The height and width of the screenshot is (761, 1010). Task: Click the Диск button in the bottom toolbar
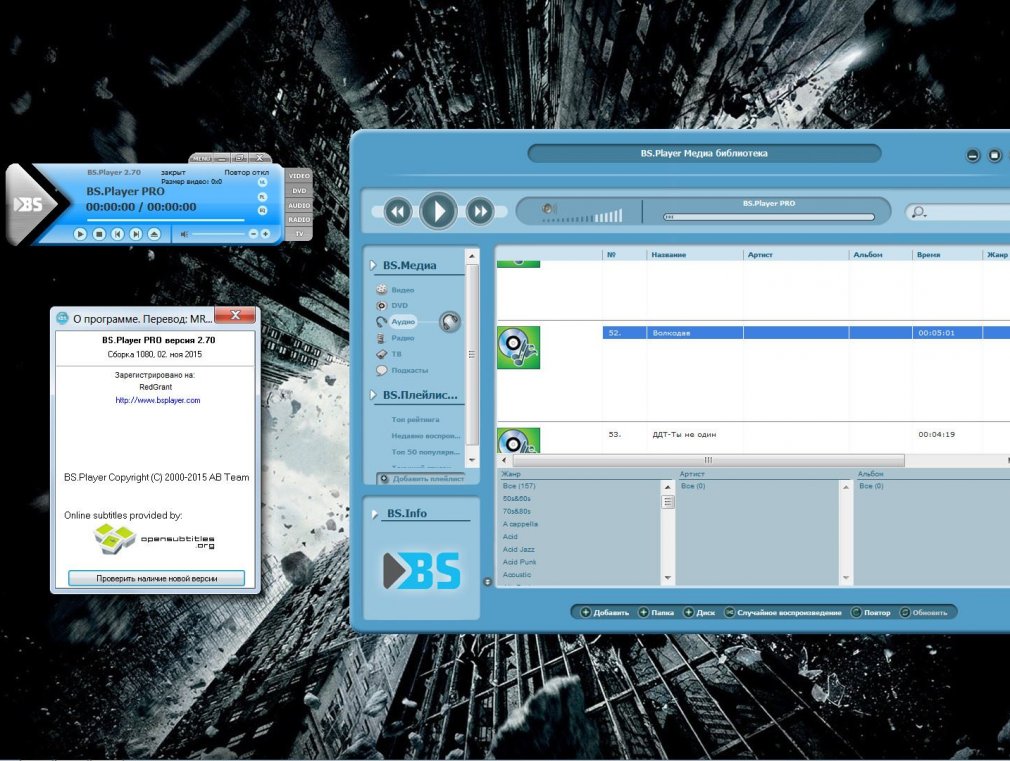[x=699, y=612]
